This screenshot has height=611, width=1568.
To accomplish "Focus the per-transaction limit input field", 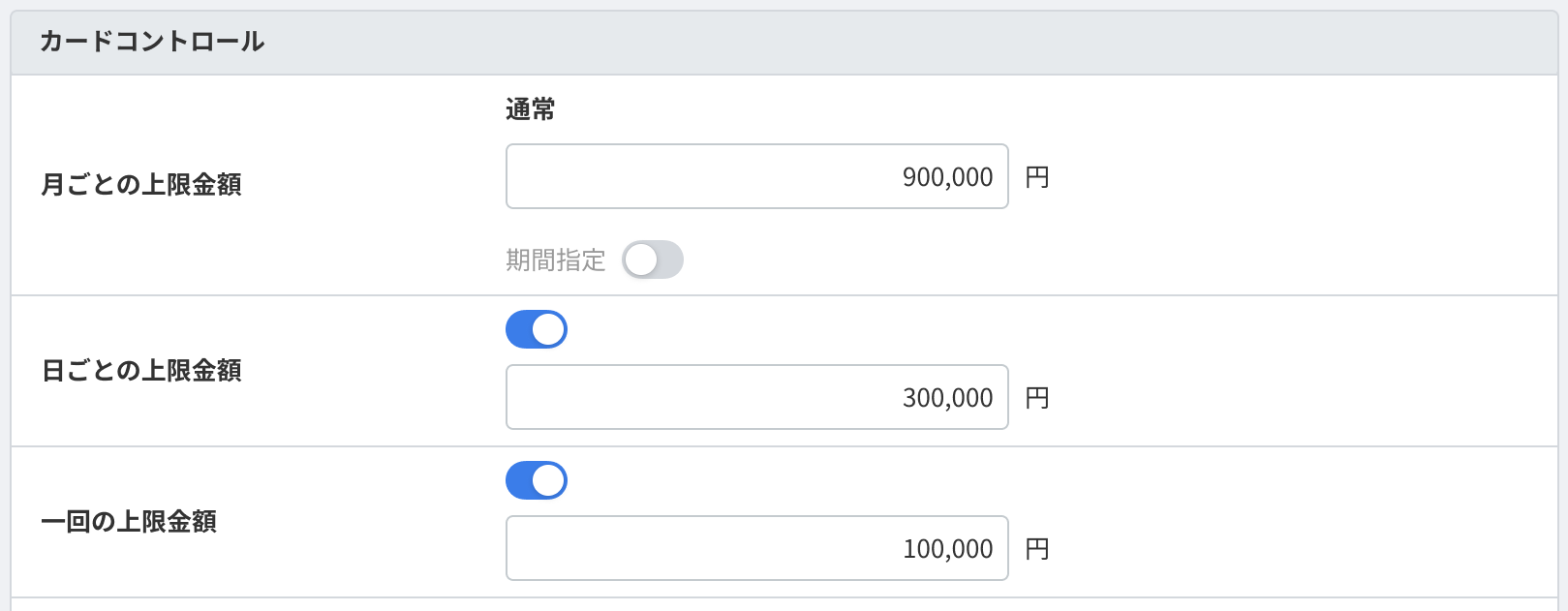I will (x=755, y=548).
